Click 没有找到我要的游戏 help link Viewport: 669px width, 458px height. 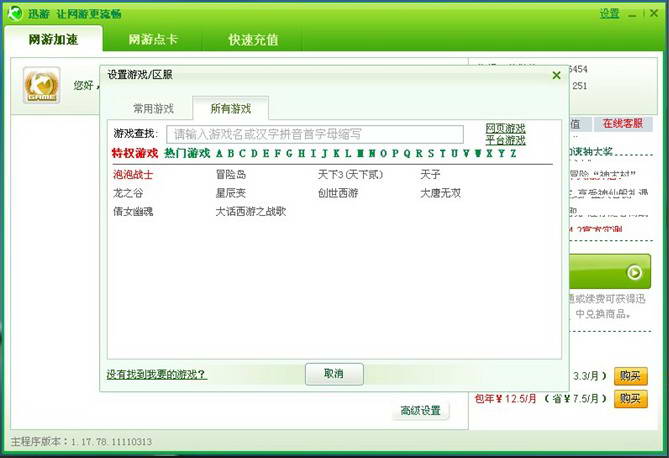(156, 374)
